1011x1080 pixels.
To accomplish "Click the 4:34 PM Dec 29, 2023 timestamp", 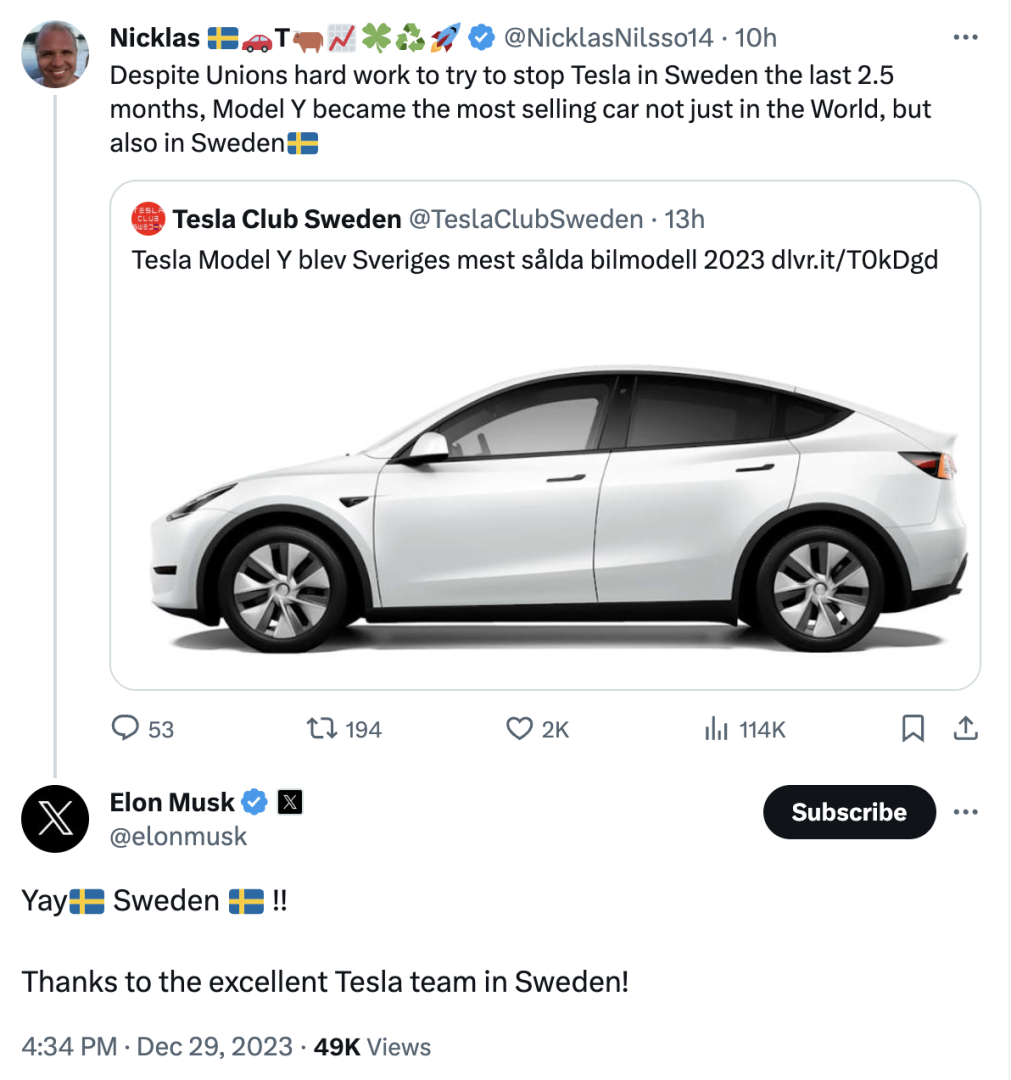I will (157, 1047).
